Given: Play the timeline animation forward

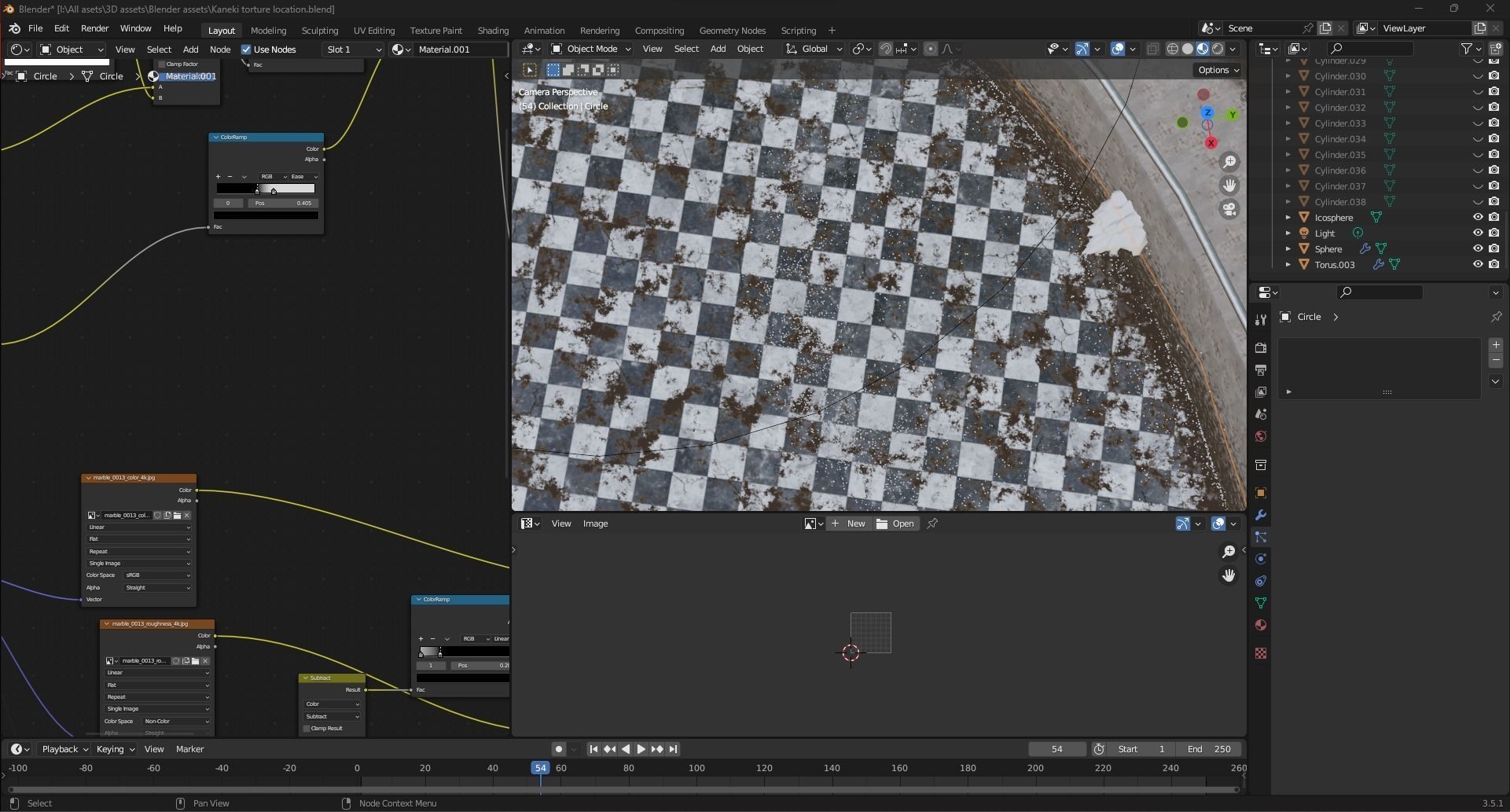Looking at the screenshot, I should click(x=641, y=749).
